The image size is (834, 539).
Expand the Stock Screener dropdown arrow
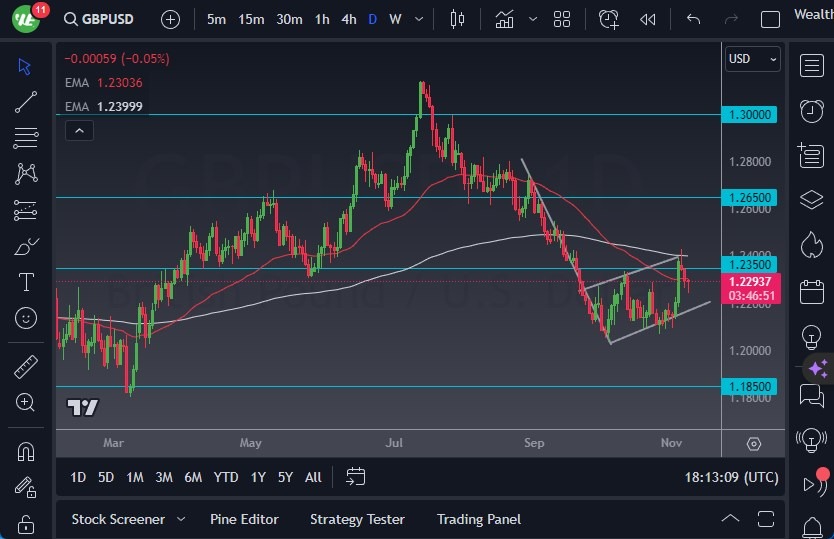[x=181, y=519]
